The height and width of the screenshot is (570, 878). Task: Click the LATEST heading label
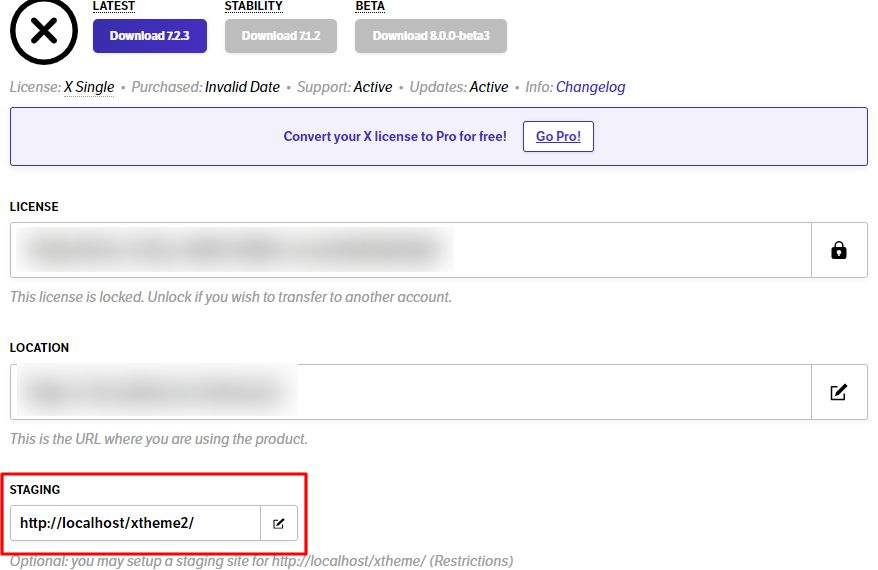tap(114, 6)
